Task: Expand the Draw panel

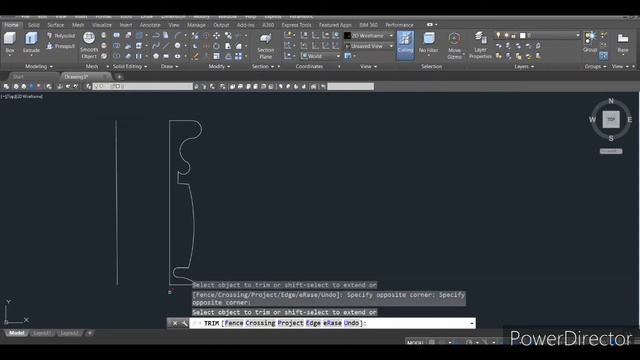Action: coord(169,67)
